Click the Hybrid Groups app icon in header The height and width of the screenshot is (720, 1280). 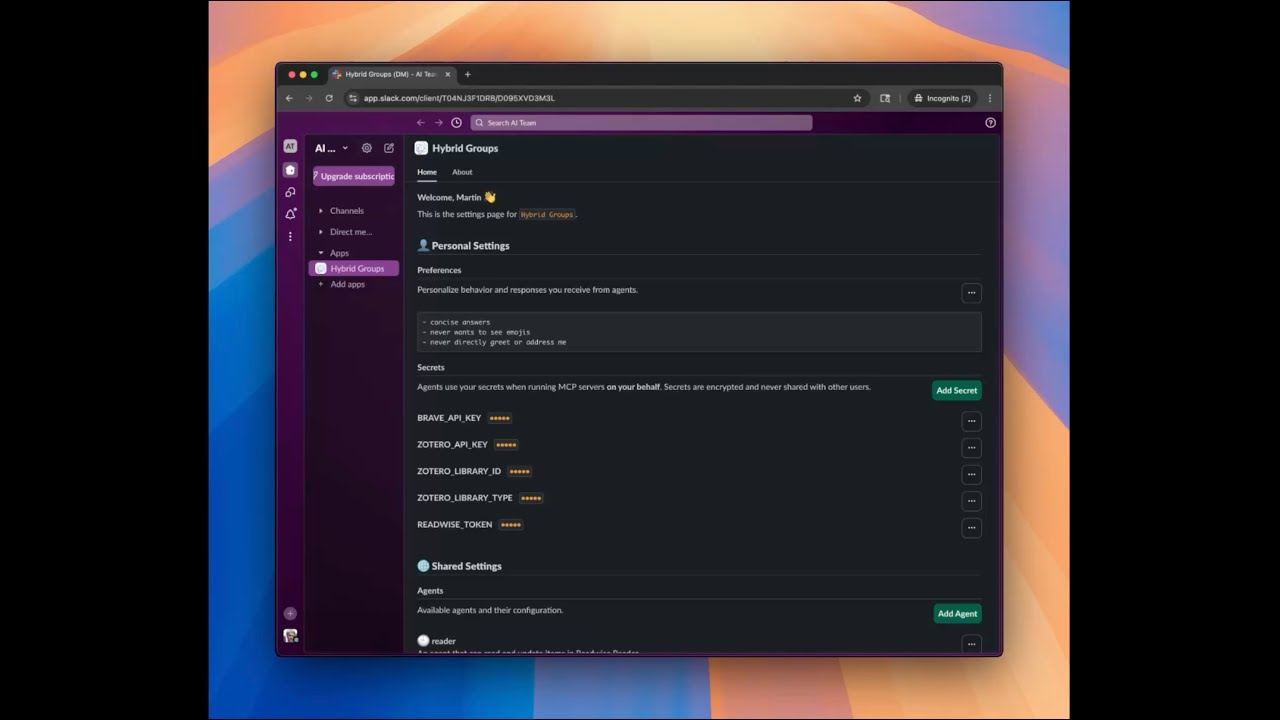[x=421, y=148]
